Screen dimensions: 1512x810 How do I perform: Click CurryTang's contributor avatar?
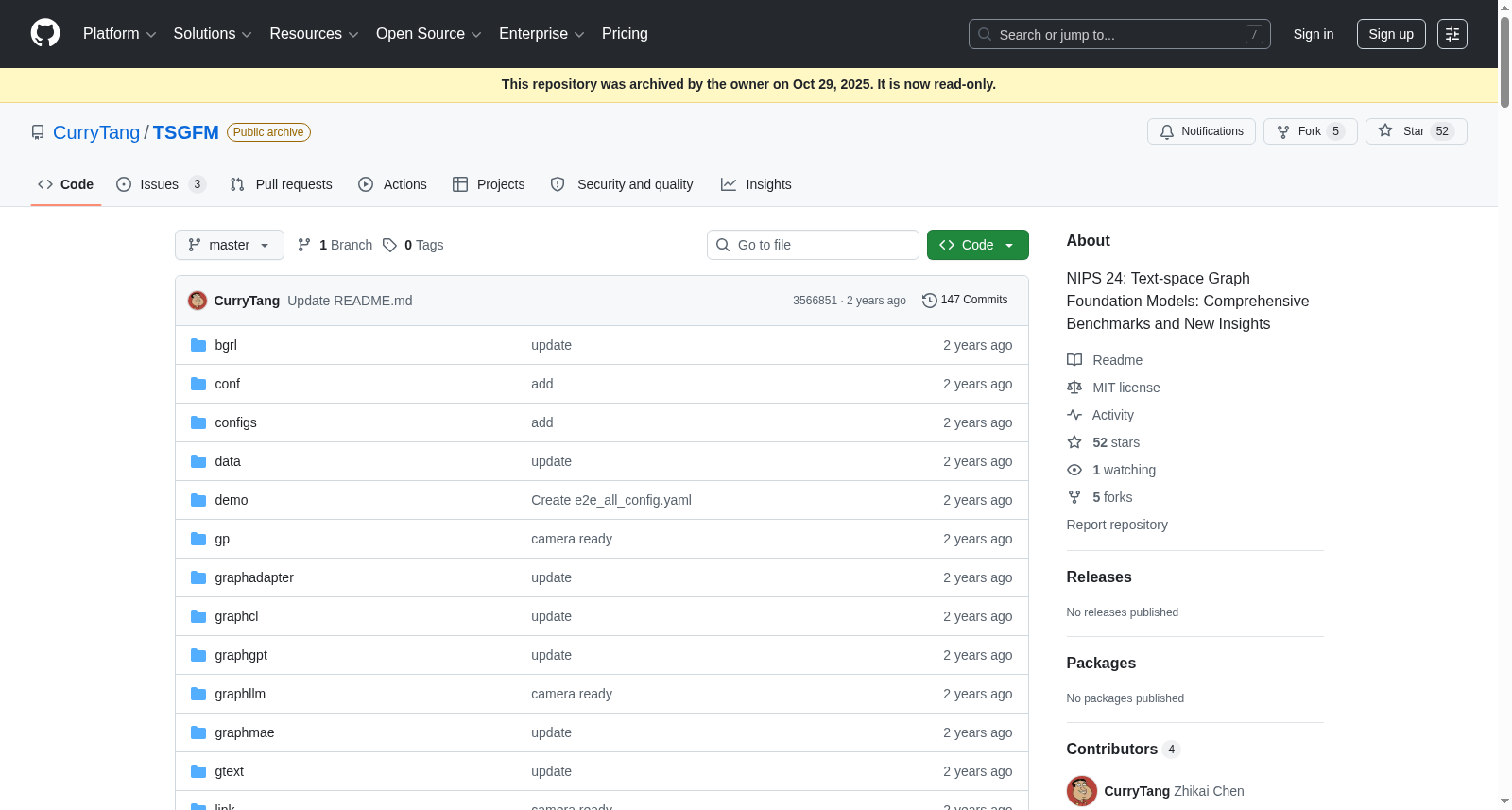1082,791
